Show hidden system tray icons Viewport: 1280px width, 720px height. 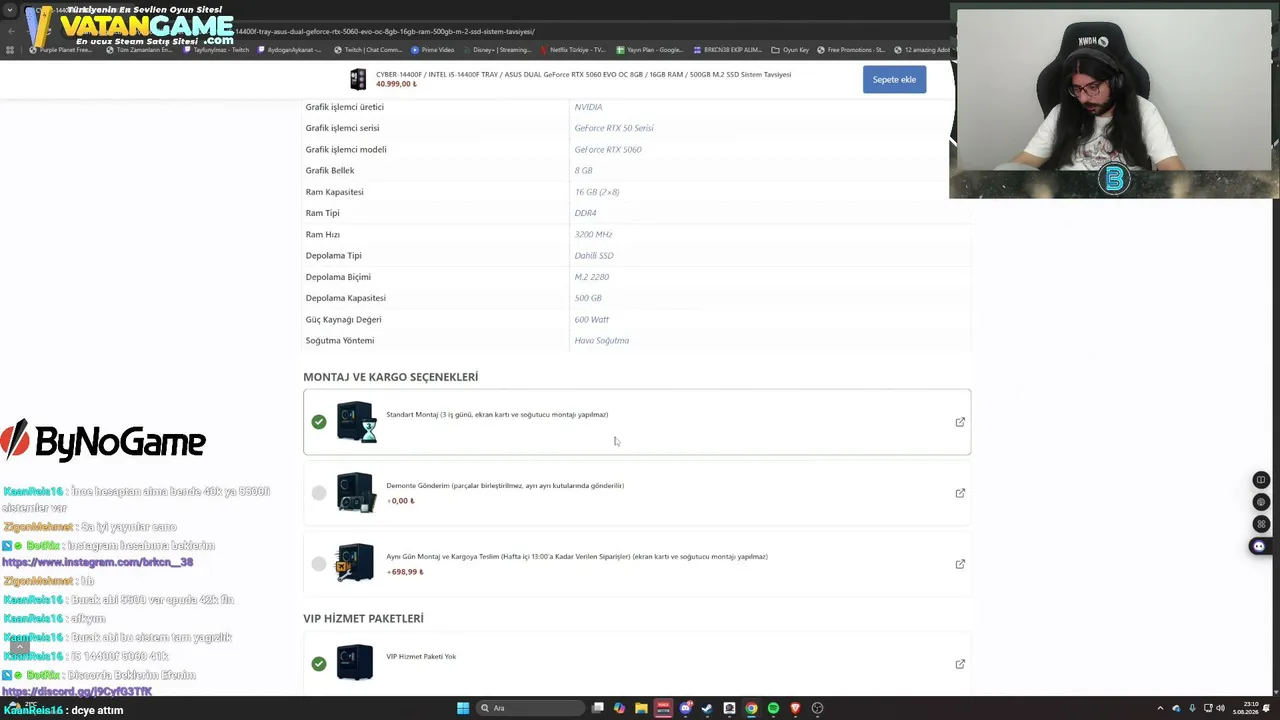[x=1160, y=708]
